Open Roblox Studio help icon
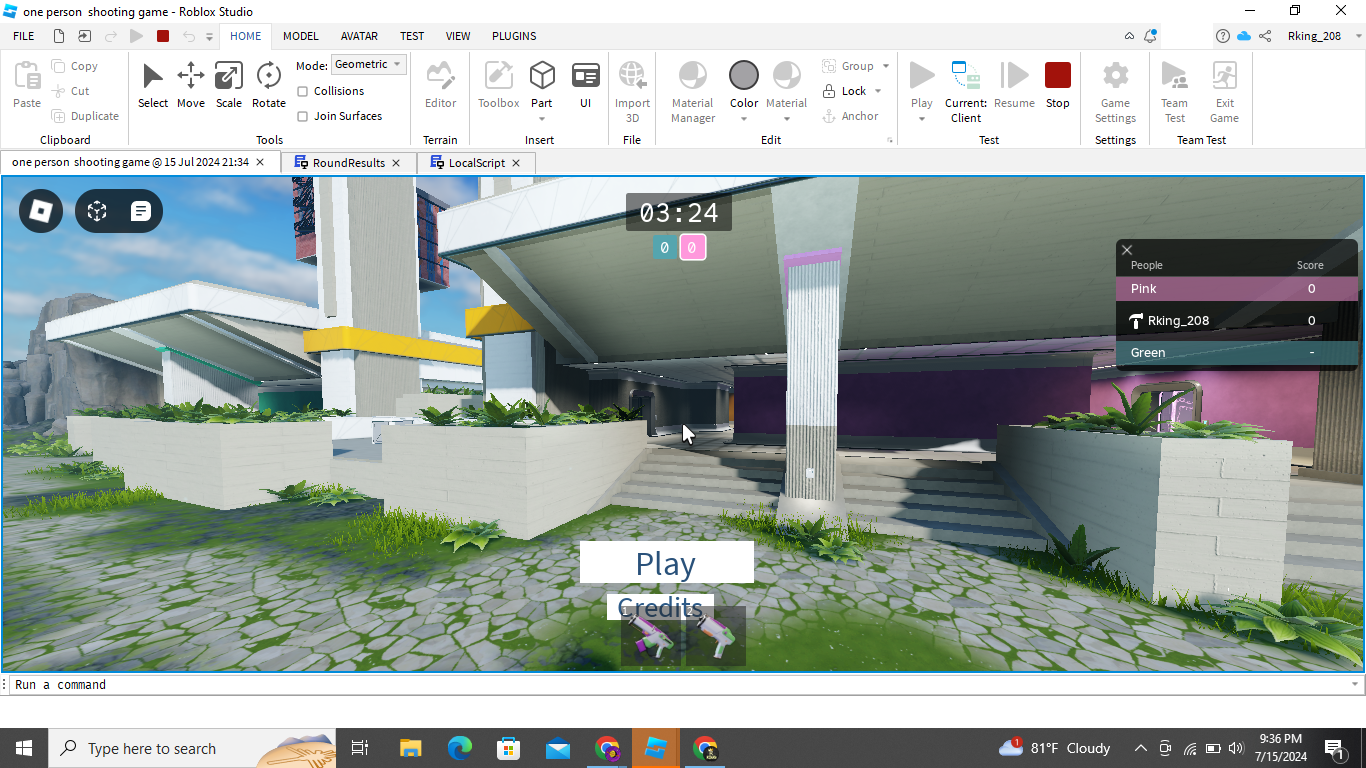This screenshot has height=768, width=1366. click(1222, 36)
